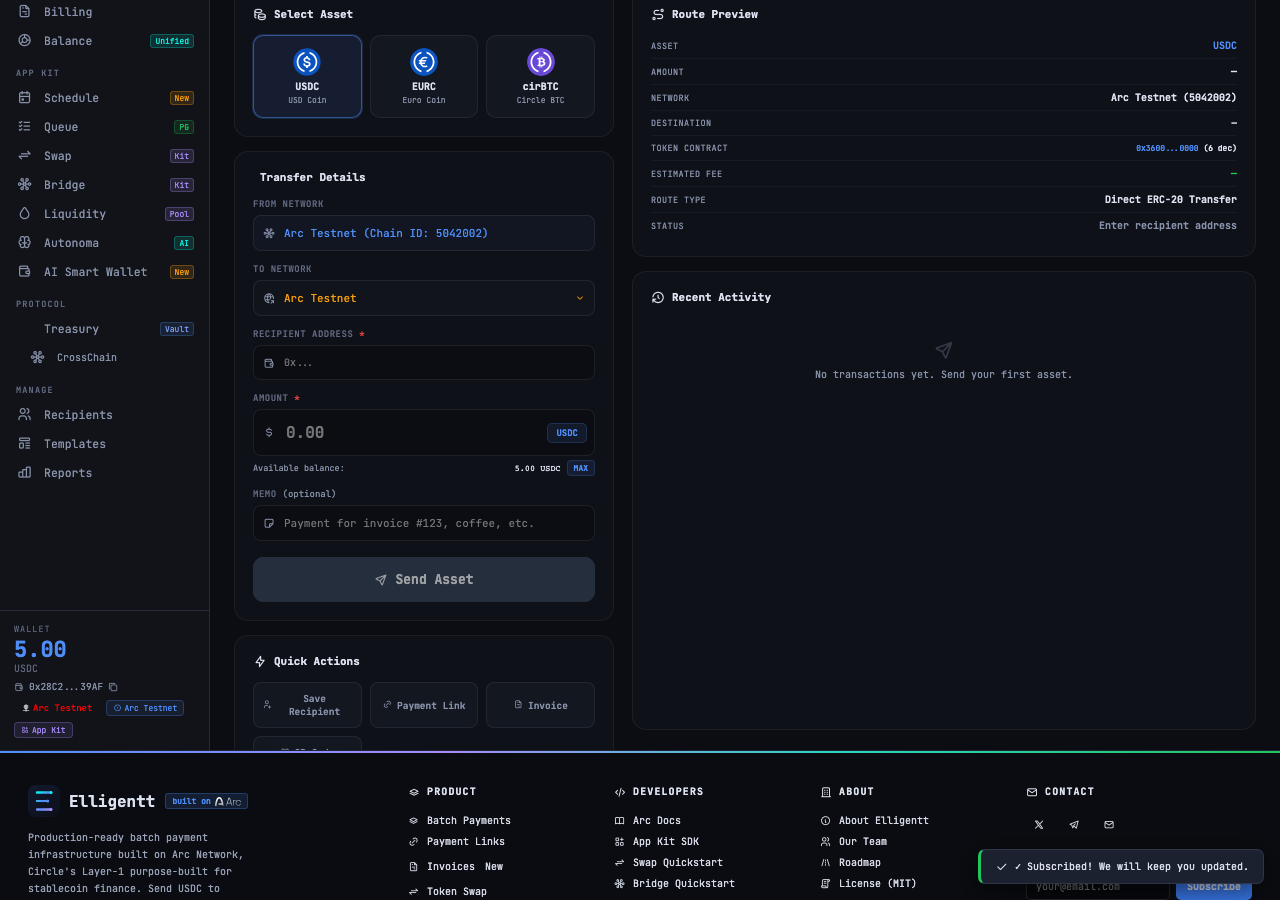Open the App Kit SDK footer link
Viewport: 1280px width, 900px height.
click(666, 842)
